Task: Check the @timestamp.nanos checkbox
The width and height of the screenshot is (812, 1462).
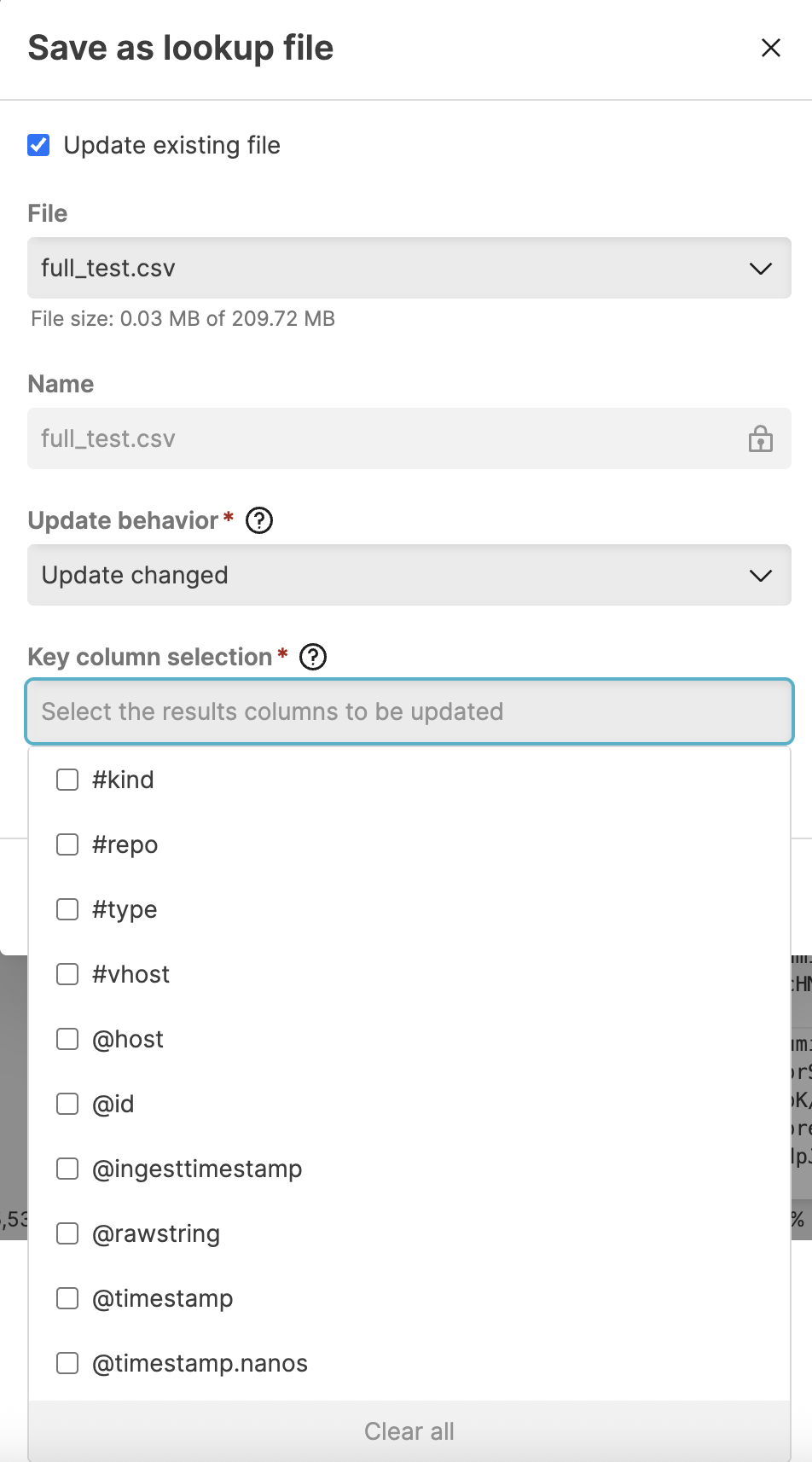Action: point(67,1363)
